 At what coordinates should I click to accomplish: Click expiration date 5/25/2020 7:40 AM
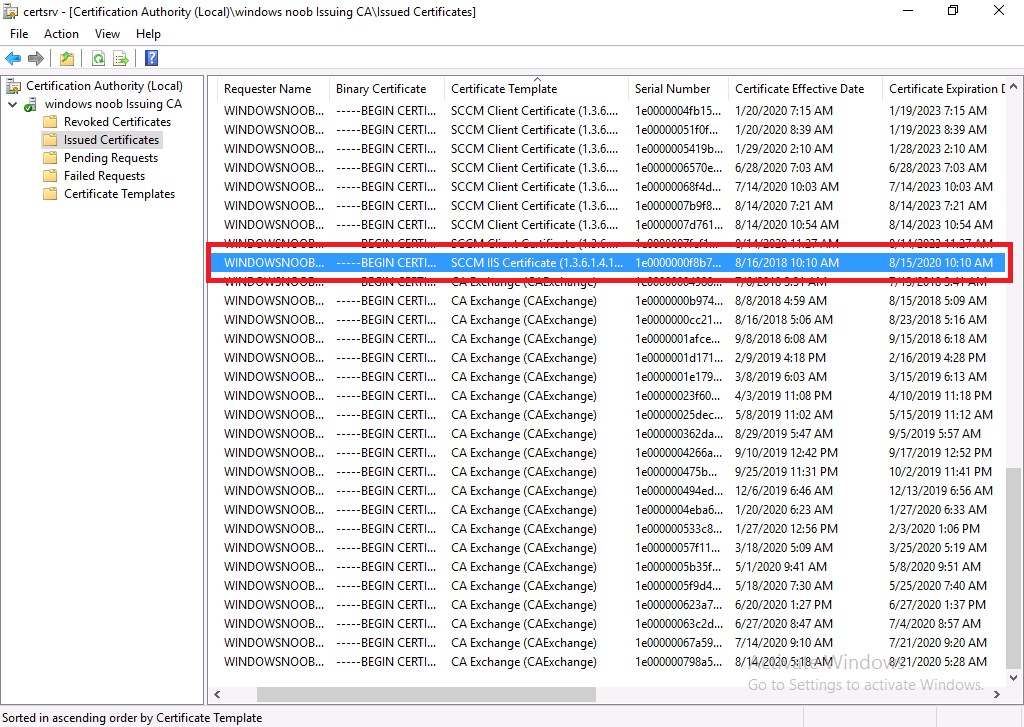[x=938, y=585]
